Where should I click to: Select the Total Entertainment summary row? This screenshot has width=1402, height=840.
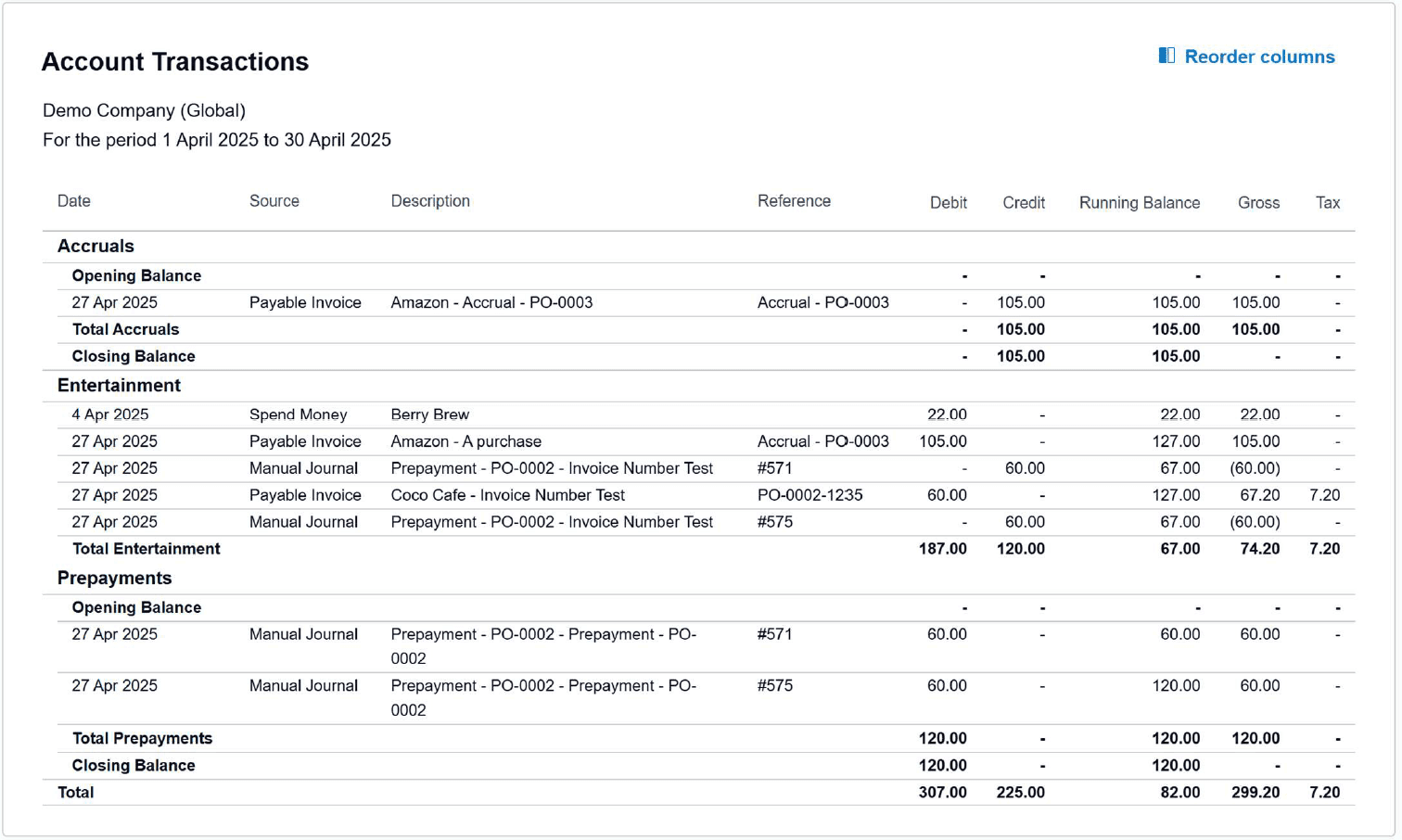(147, 549)
